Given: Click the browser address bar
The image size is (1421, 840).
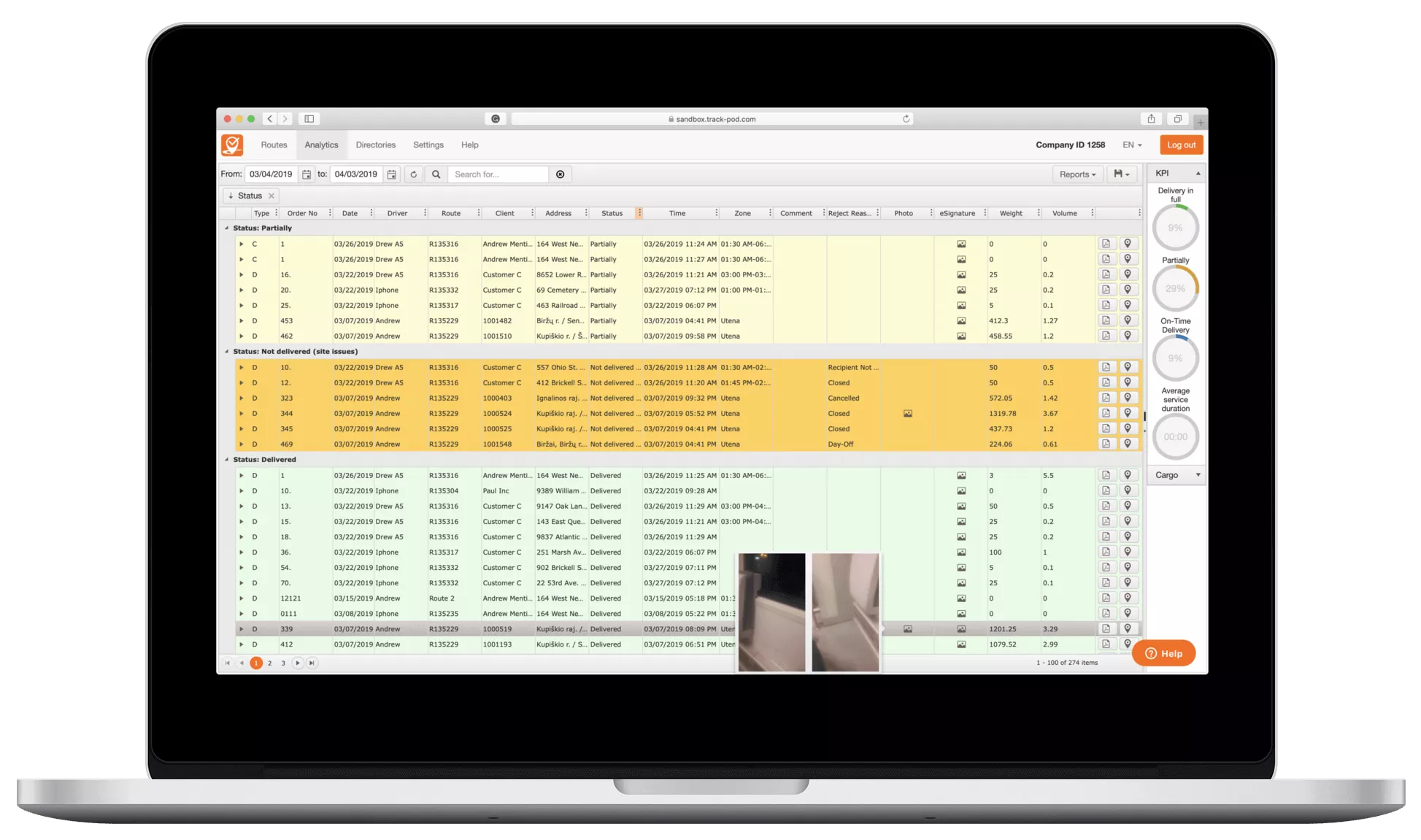Looking at the screenshot, I should [712, 119].
